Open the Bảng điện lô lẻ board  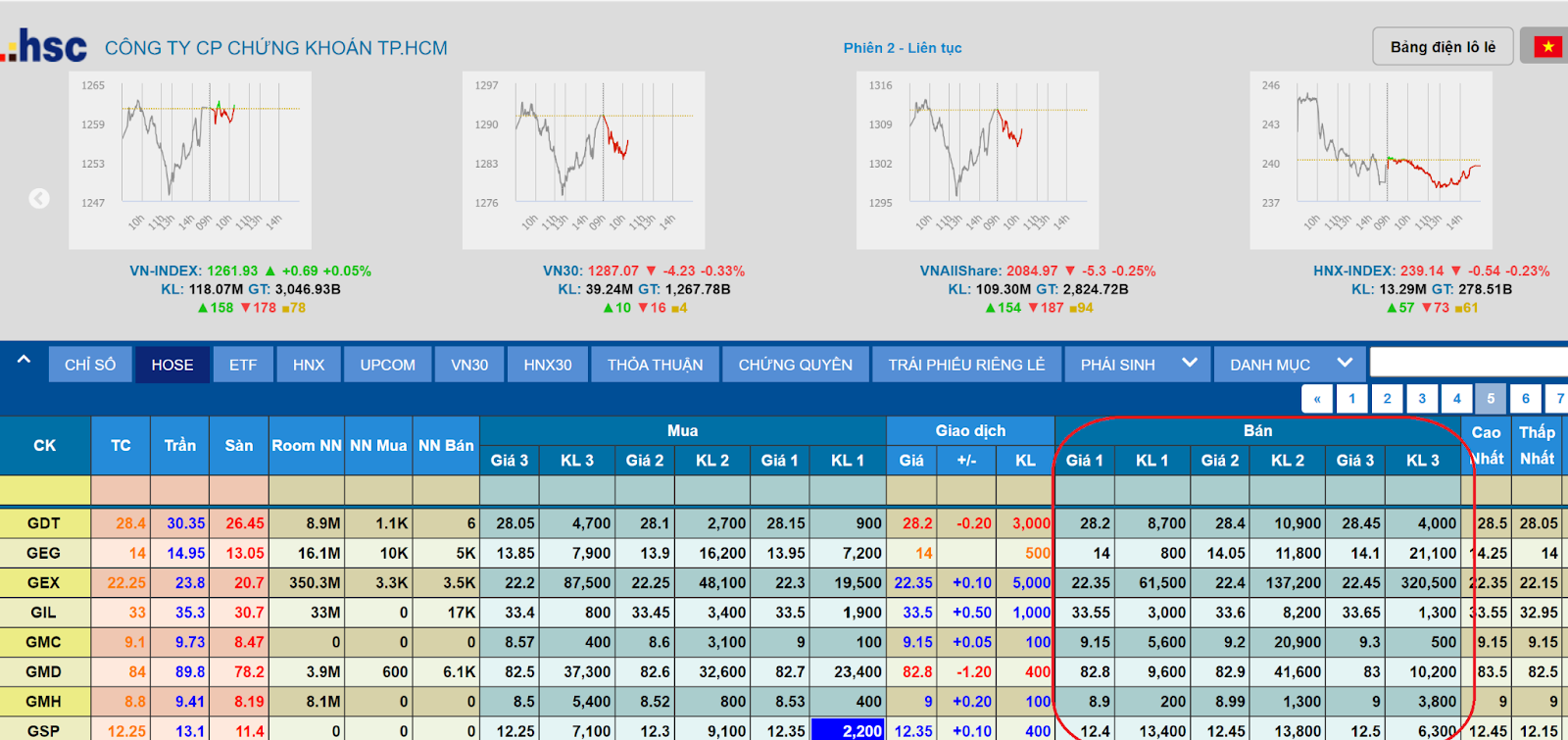point(1443,46)
